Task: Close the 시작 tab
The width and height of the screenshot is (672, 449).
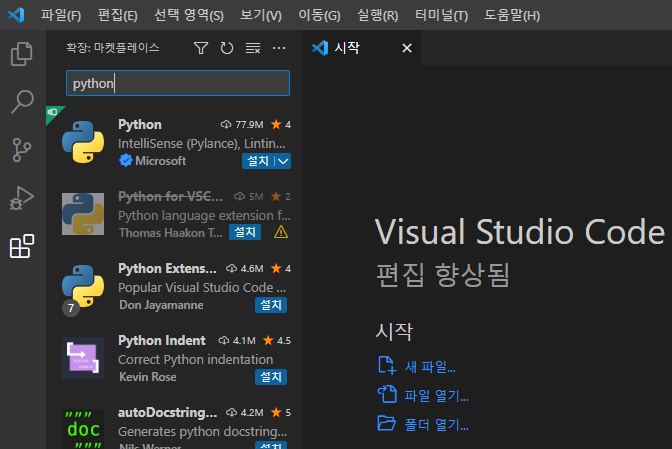Action: (407, 48)
